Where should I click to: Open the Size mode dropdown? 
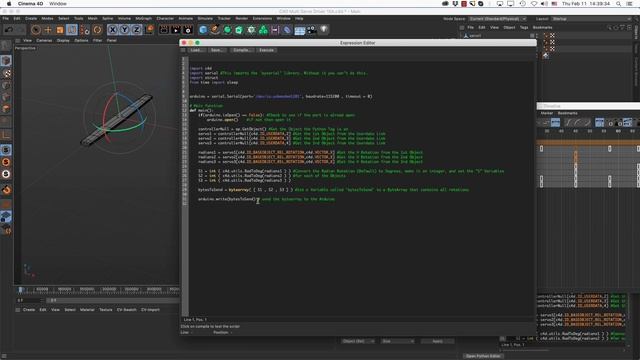[x=398, y=341]
